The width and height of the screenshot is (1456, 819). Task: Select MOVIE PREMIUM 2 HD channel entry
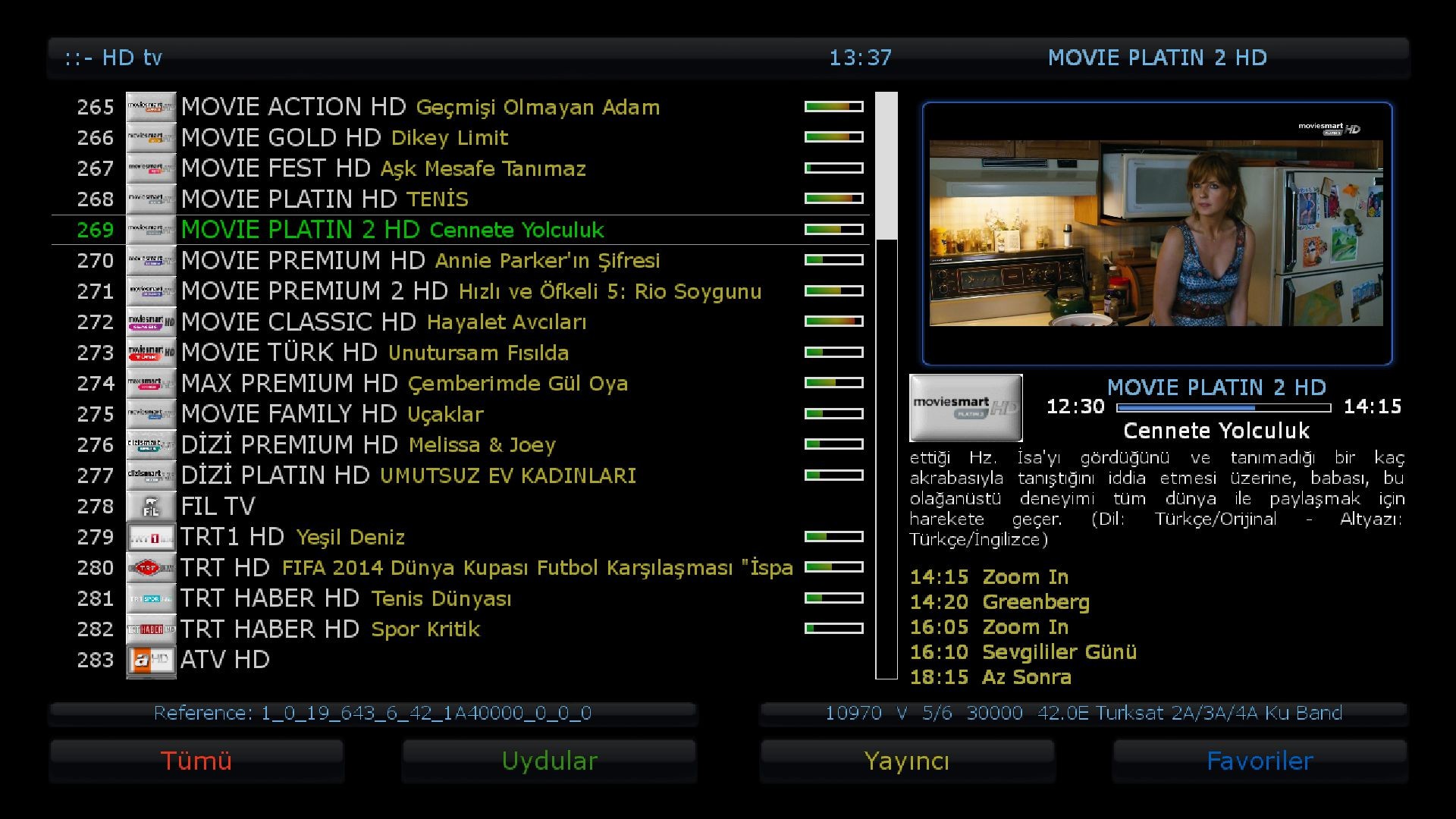pyautogui.click(x=460, y=291)
